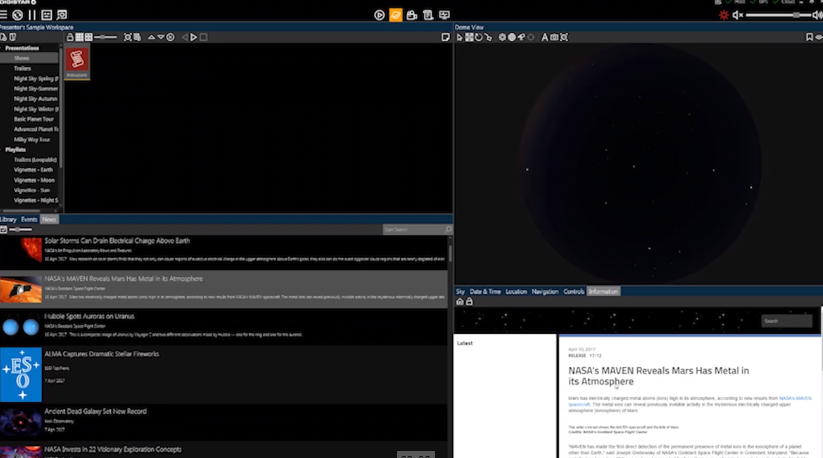Switch workspace to large tile view
Screen dimensions: 823x458
point(89,37)
